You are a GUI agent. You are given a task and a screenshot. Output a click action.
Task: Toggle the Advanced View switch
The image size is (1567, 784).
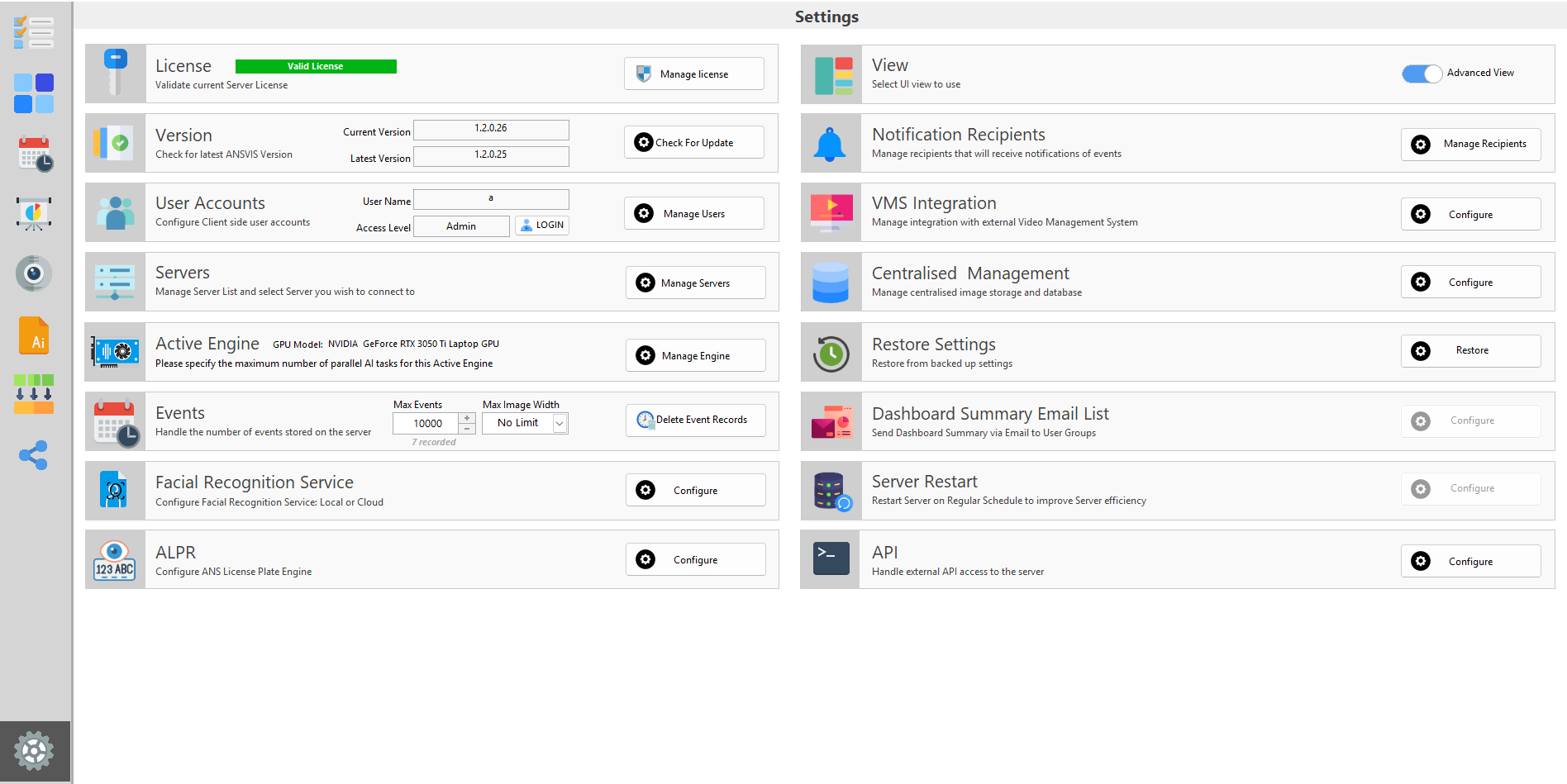[x=1422, y=74]
